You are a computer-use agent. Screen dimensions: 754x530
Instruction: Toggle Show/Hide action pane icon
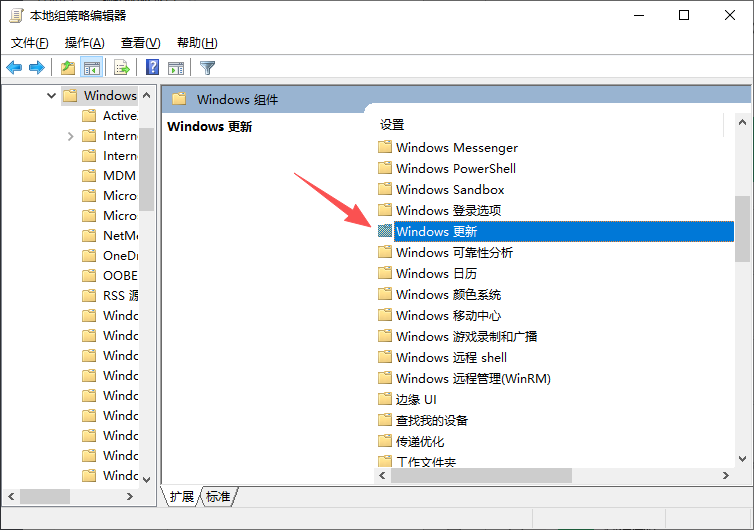click(176, 68)
